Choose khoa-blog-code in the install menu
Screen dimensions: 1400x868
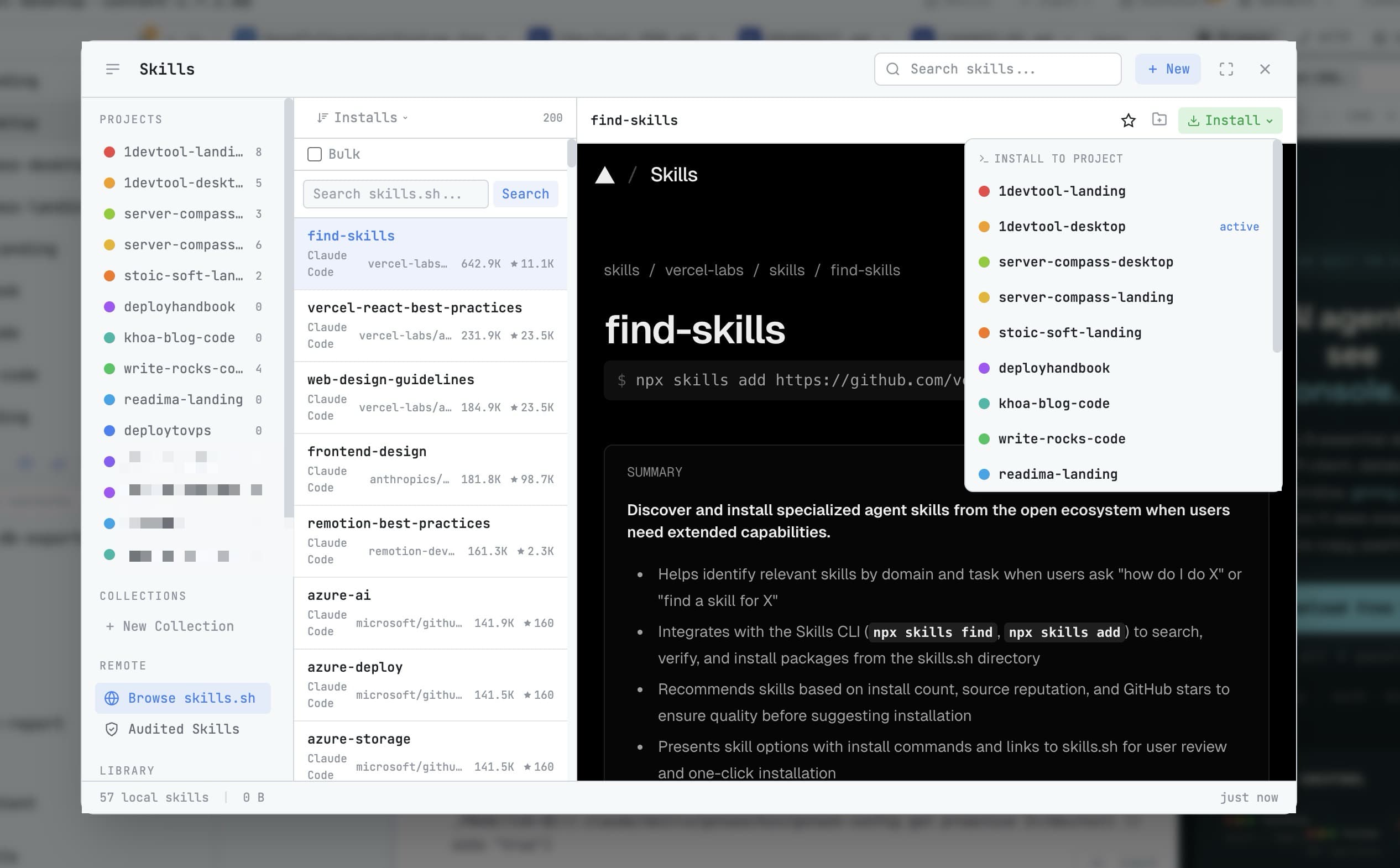coord(1054,403)
